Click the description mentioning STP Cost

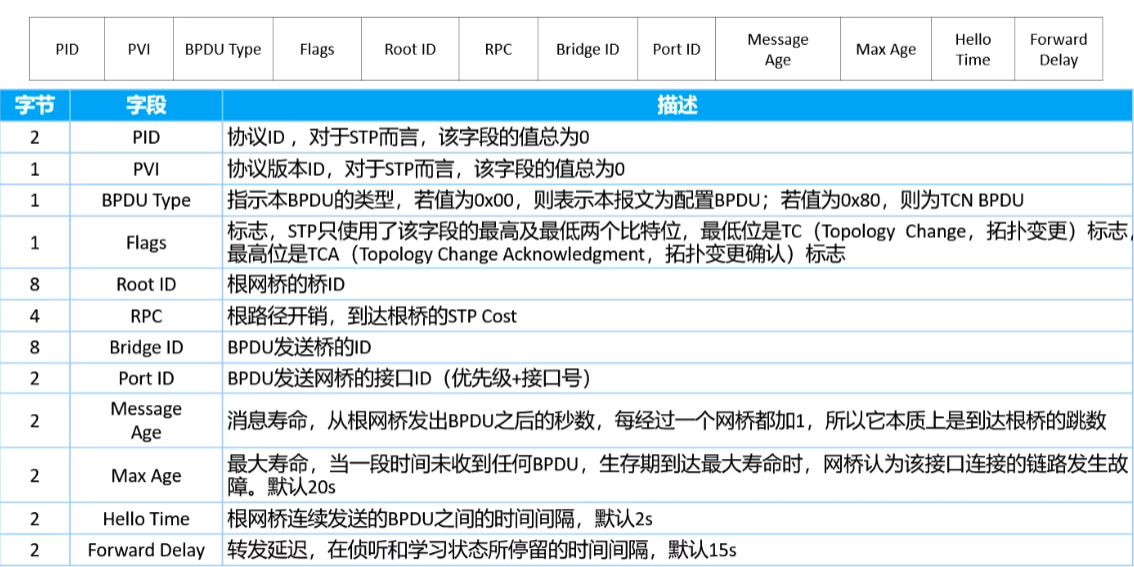(678, 315)
